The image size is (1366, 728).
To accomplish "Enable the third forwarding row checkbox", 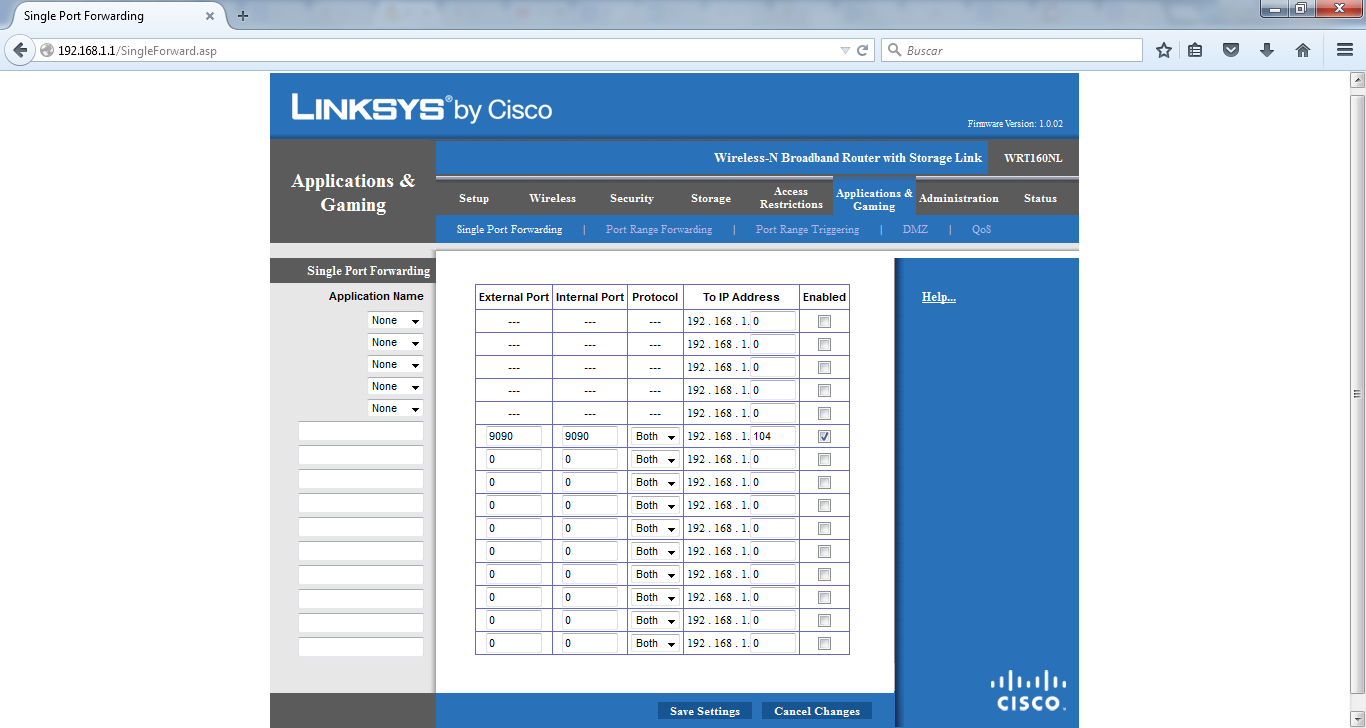I will click(x=824, y=367).
